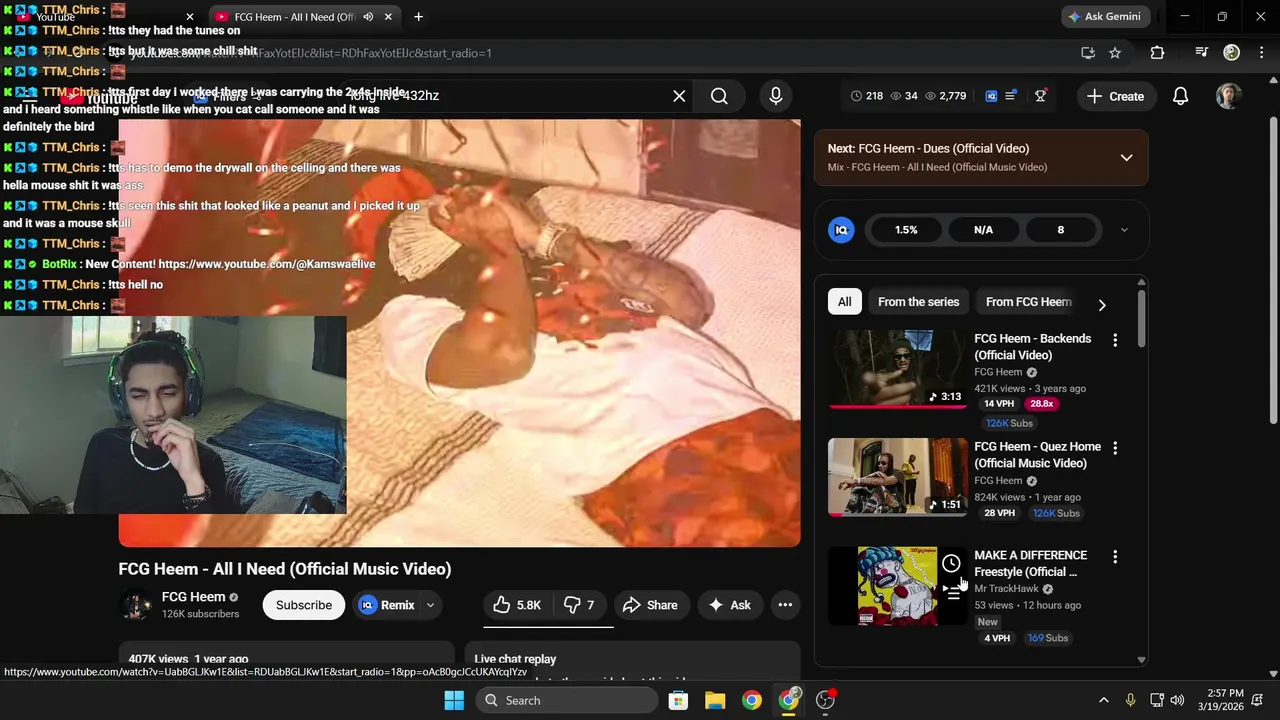1280x720 pixels.
Task: Open the vidIQ trophy icon
Action: [x=1041, y=96]
